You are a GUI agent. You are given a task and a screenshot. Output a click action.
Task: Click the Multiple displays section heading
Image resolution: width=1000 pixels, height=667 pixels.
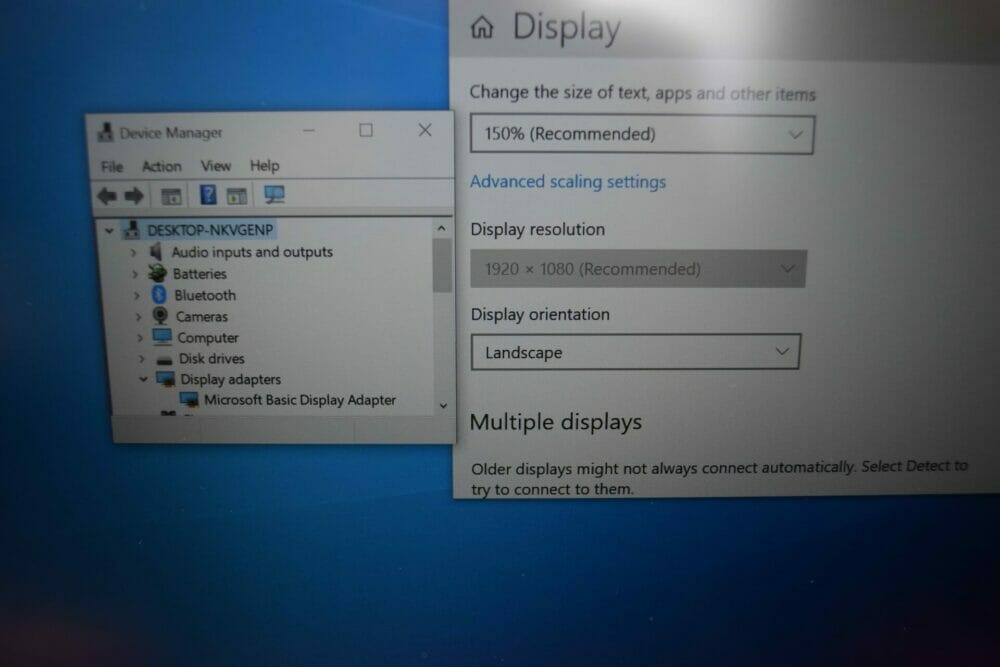[555, 421]
